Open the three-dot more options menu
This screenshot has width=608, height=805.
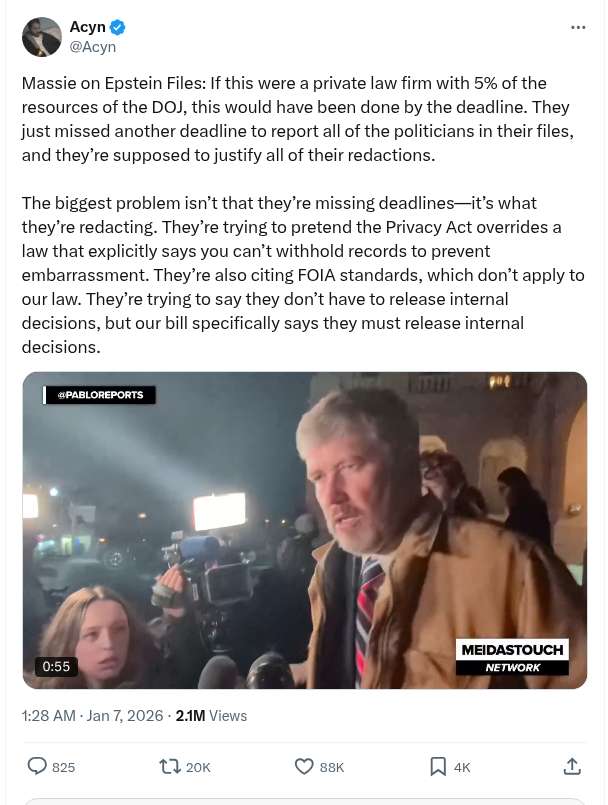578,27
